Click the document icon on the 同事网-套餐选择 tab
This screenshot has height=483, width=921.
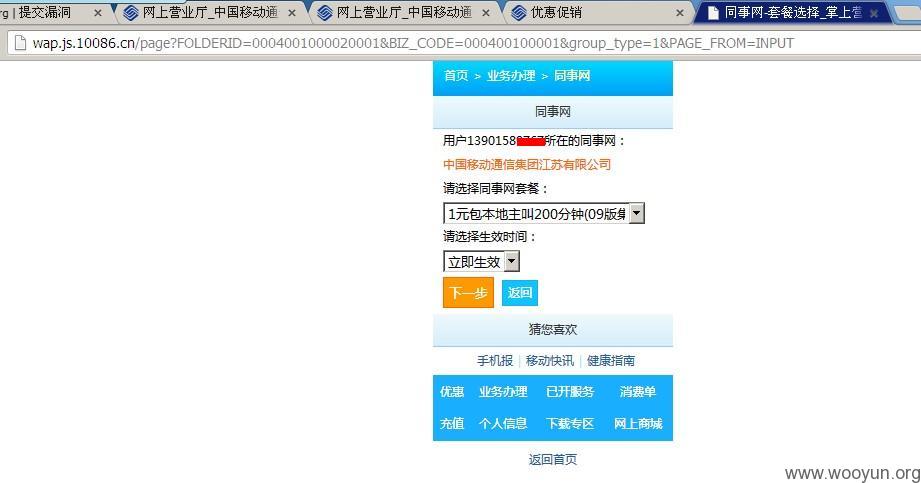[x=712, y=12]
